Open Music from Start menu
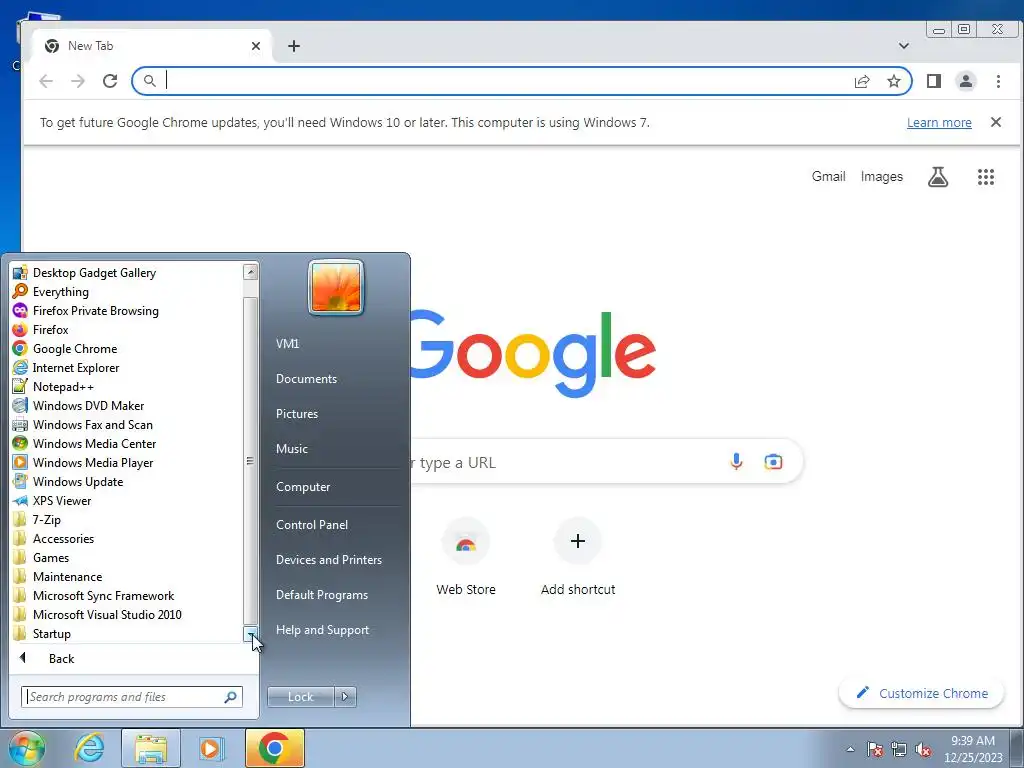The width and height of the screenshot is (1024, 768). click(335, 449)
